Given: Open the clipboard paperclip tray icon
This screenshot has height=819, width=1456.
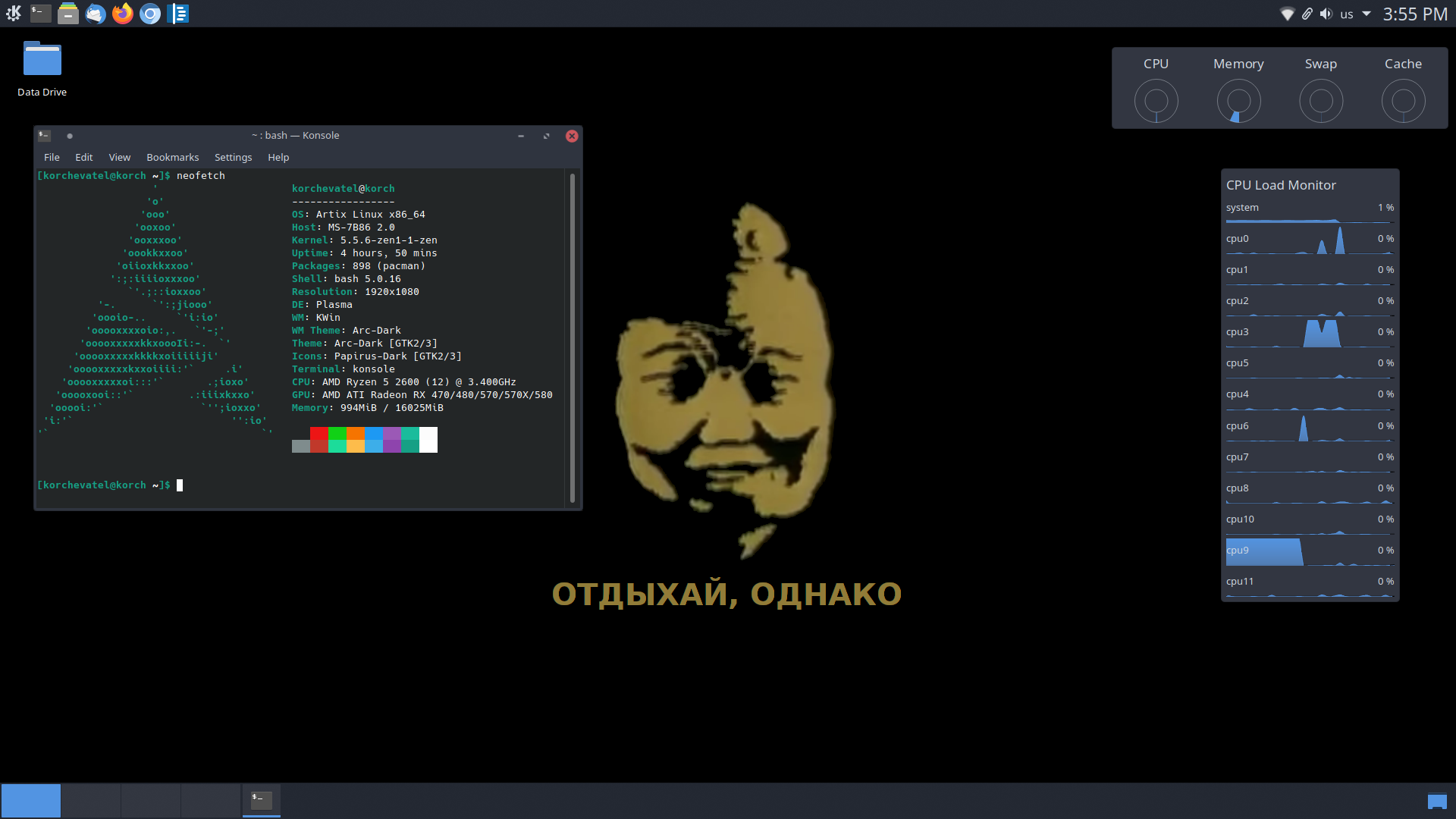Looking at the screenshot, I should click(x=1307, y=14).
